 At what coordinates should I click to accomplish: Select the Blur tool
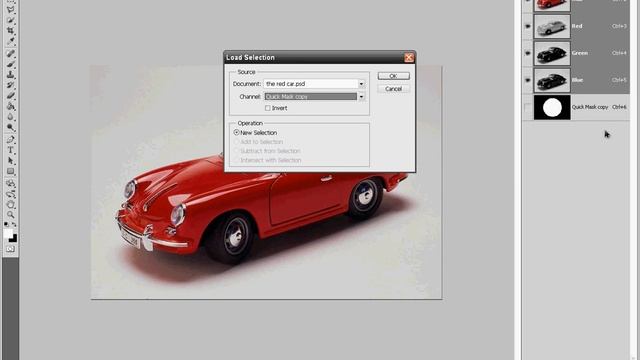[x=11, y=117]
